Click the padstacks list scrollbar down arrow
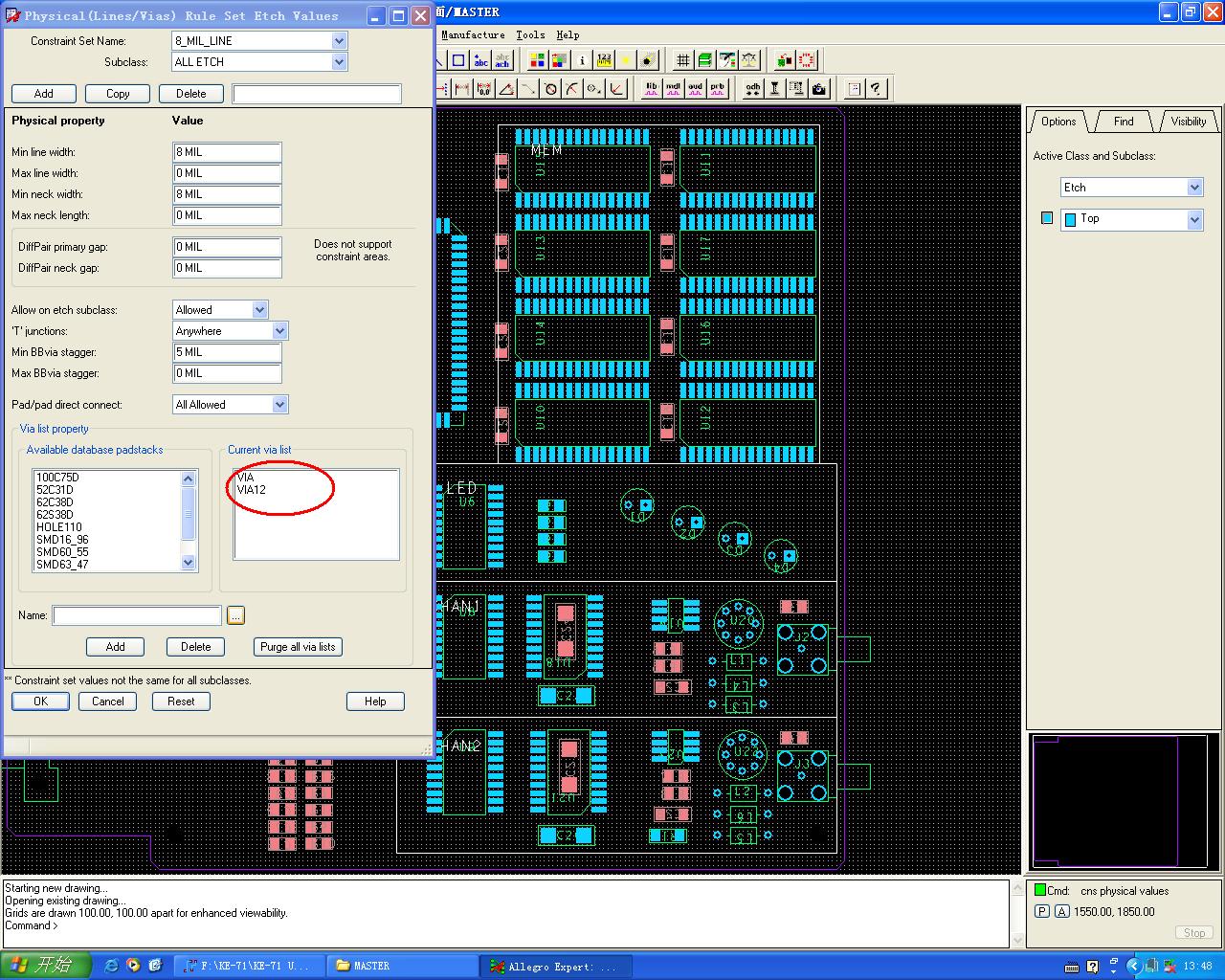The width and height of the screenshot is (1225, 980). 189,563
